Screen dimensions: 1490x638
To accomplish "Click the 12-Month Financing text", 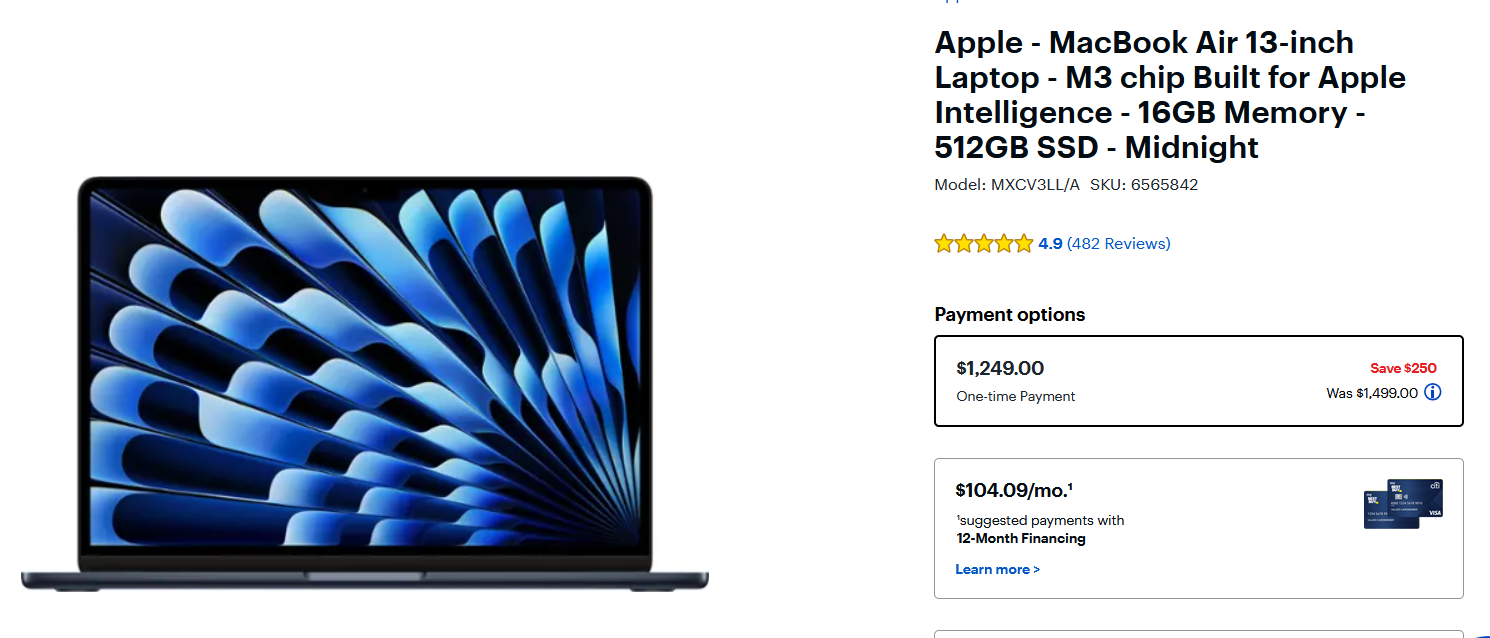I will point(1020,539).
